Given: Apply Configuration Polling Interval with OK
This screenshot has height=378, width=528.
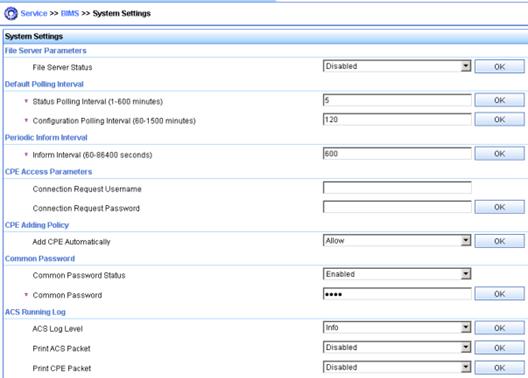Looking at the screenshot, I should 499,119.
